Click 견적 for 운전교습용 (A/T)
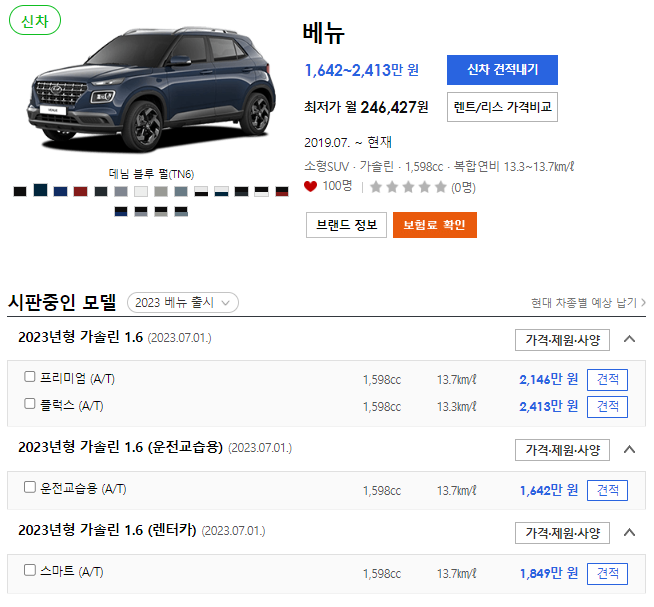The height and width of the screenshot is (607, 654). pyautogui.click(x=607, y=490)
